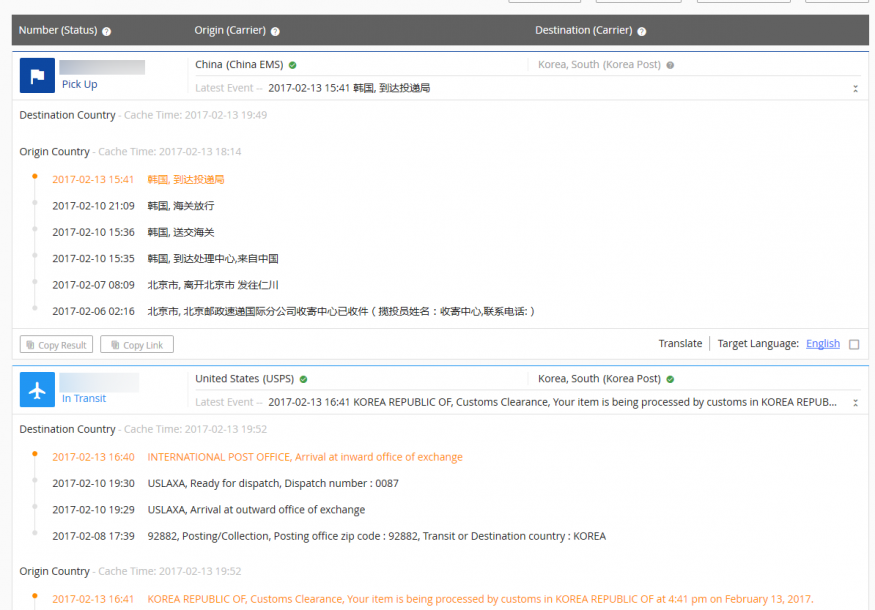Click China (China EMS) carrier name
Image resolution: width=875 pixels, height=610 pixels.
point(239,65)
